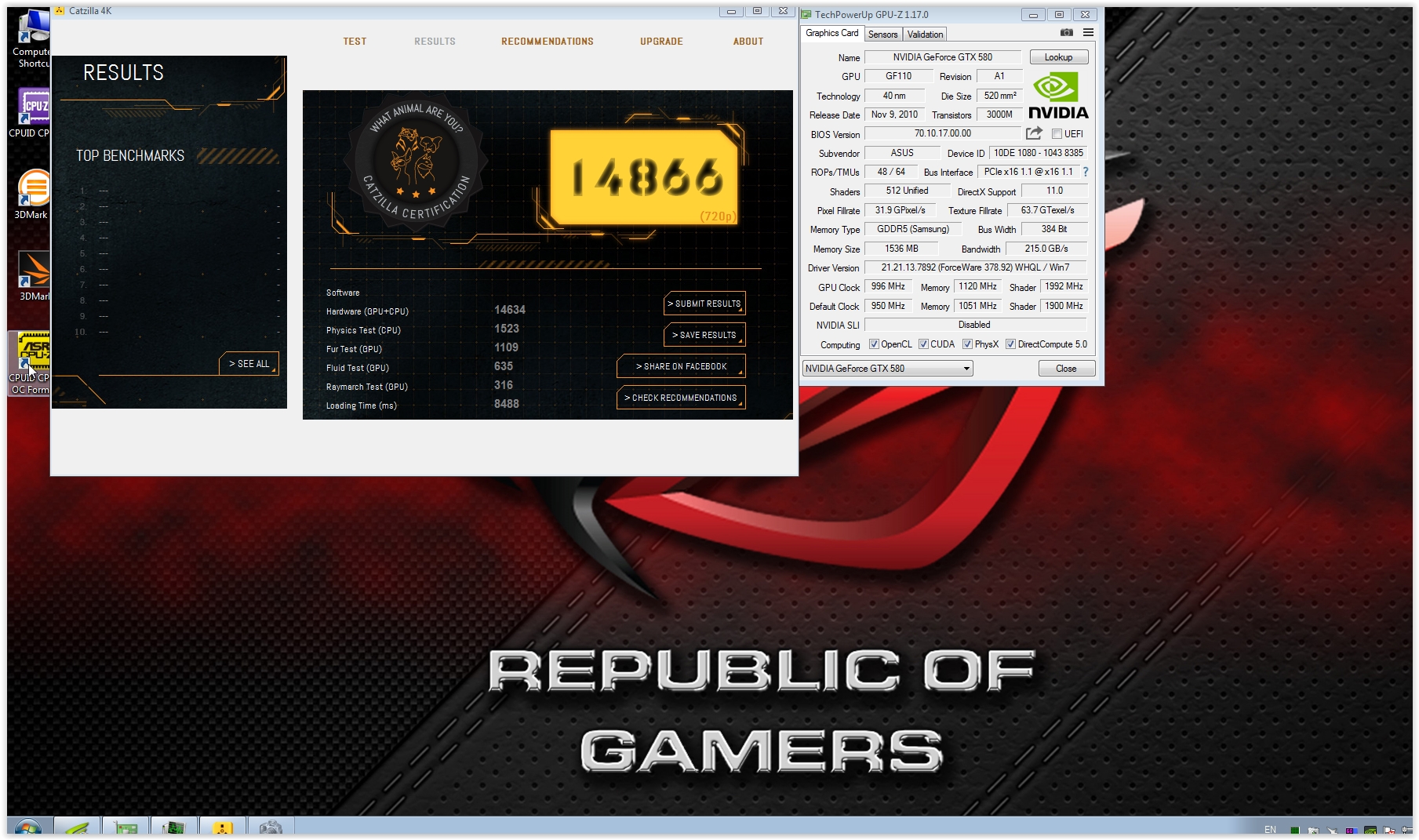The height and width of the screenshot is (840, 1419).
Task: Click the Name field showing NVIDIA GeForce GTX 580
Action: tap(942, 57)
